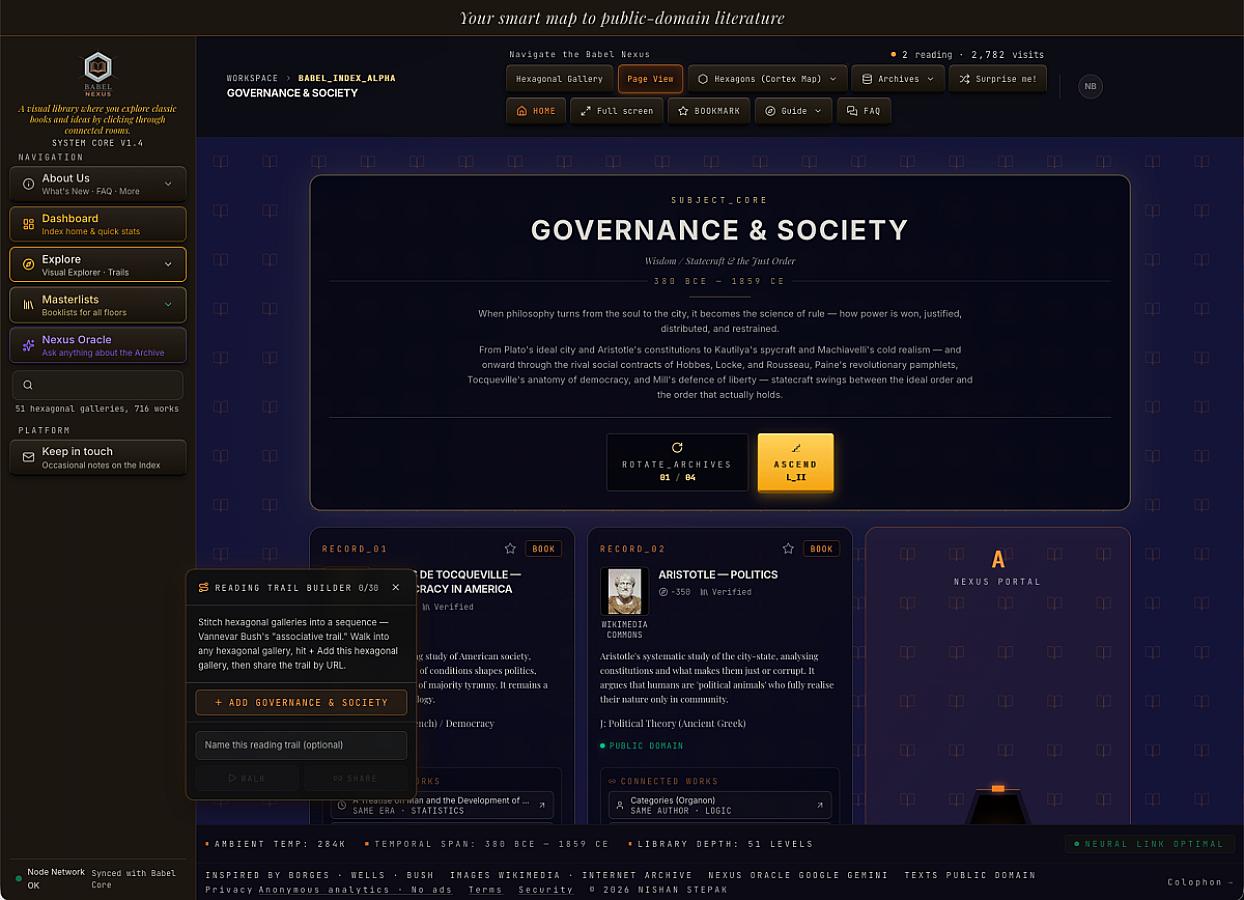Click the Dashboard grid icon

click(28, 224)
